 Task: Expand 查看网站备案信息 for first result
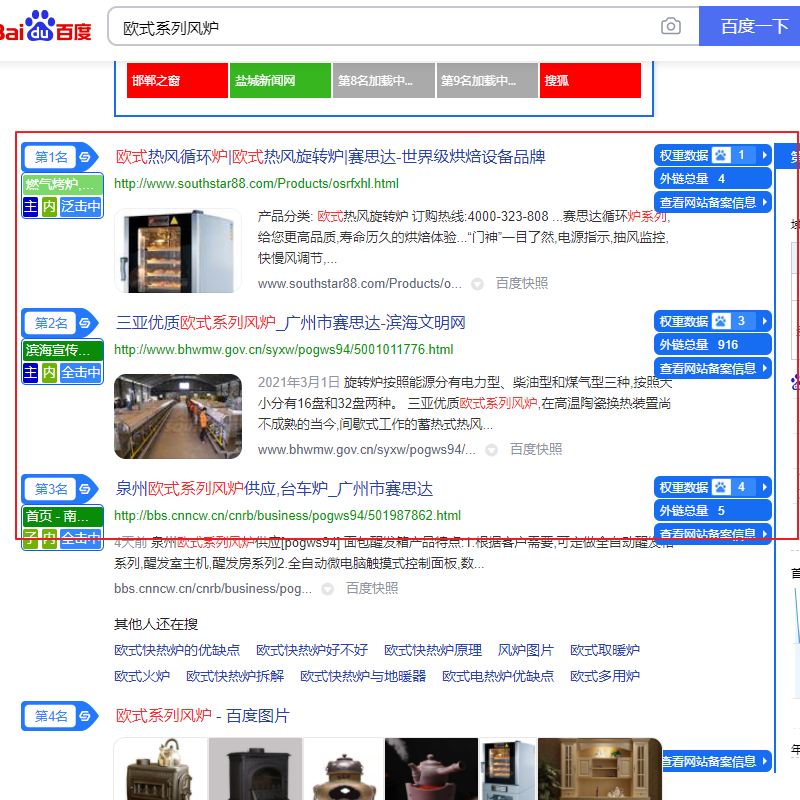pos(712,203)
